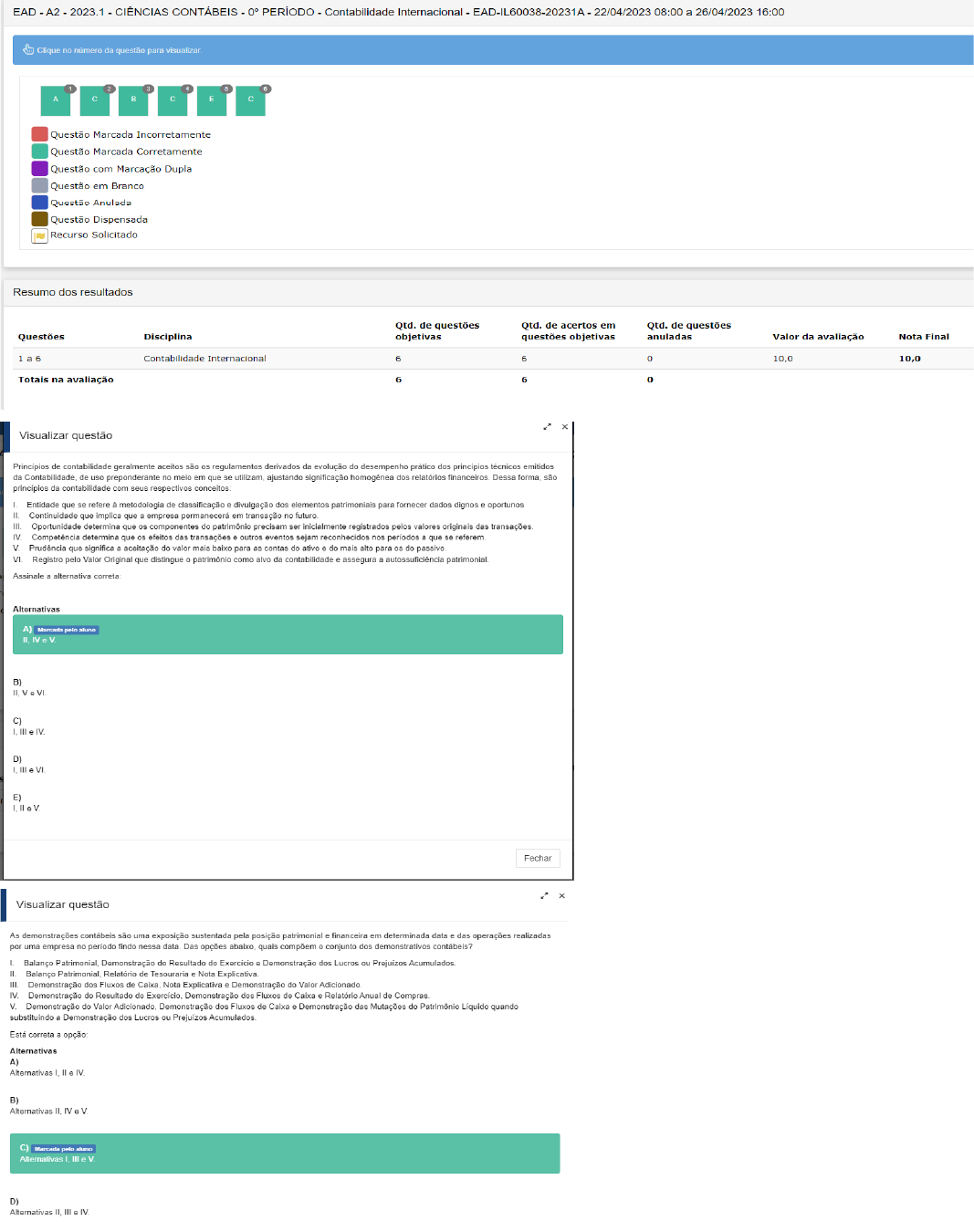Open question 3 box marked B
The width and height of the screenshot is (974, 1232).
click(x=133, y=100)
